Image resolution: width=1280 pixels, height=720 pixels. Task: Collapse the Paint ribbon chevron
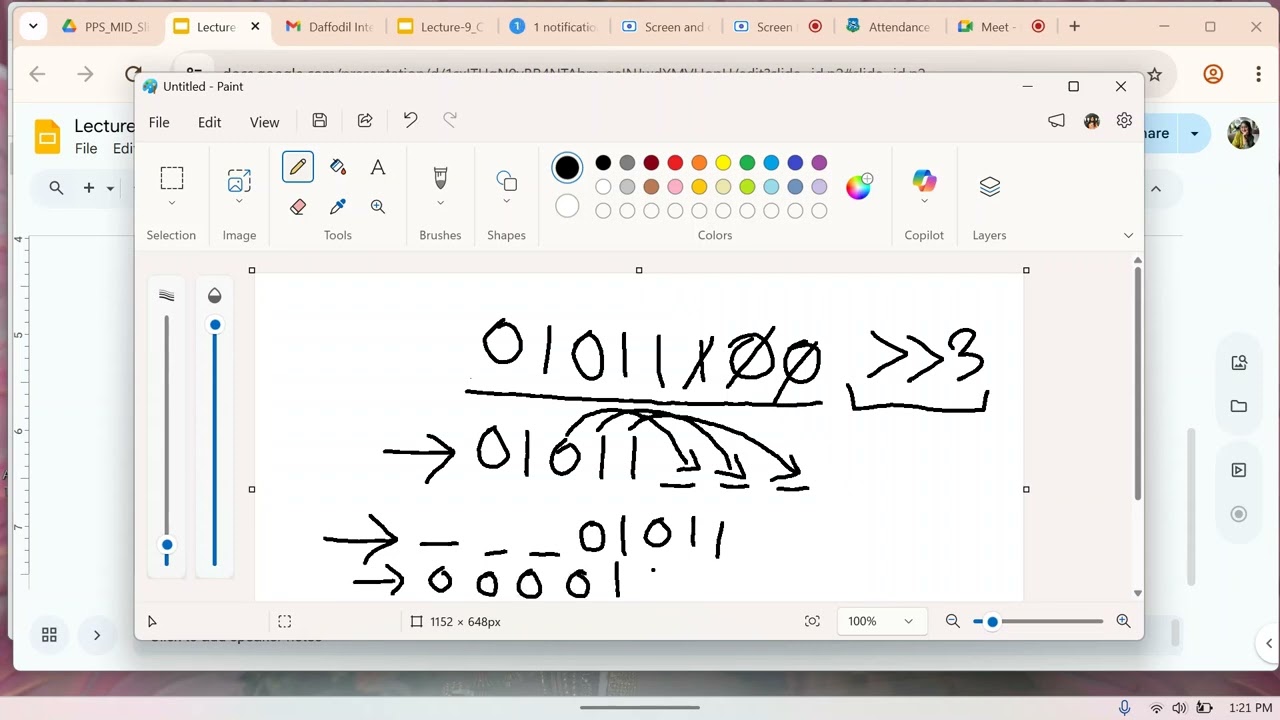tap(1128, 235)
